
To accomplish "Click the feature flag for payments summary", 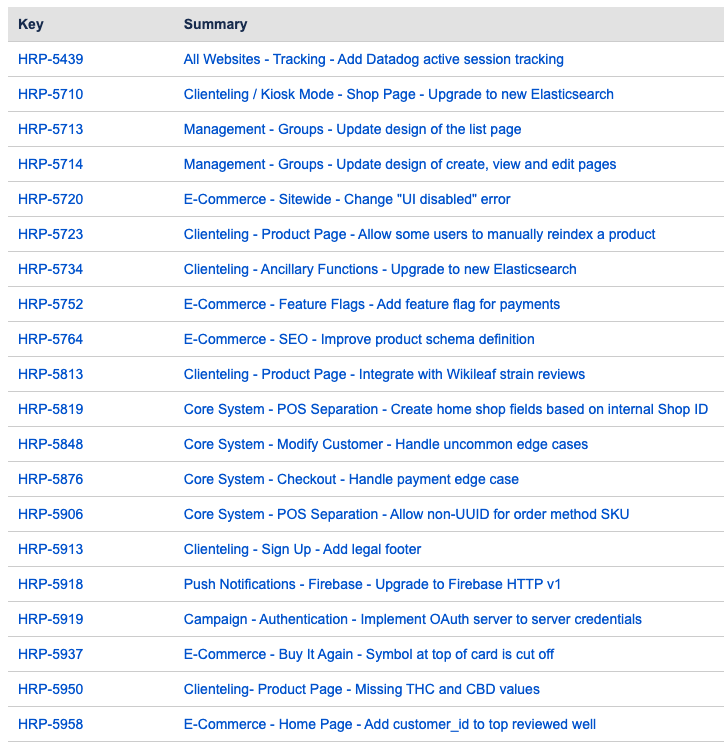I will click(x=371, y=304).
